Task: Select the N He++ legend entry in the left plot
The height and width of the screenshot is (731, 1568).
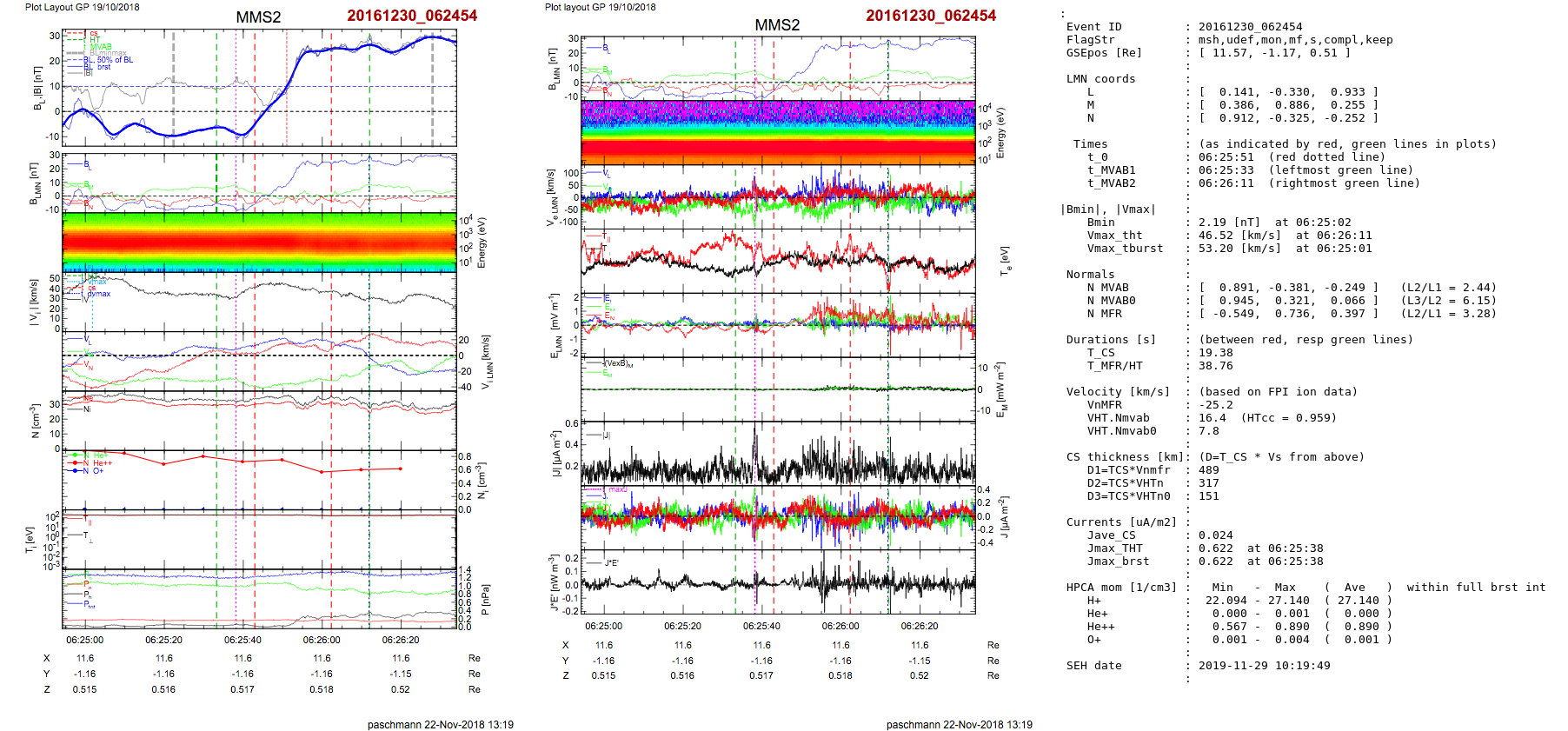Action: 96,463
